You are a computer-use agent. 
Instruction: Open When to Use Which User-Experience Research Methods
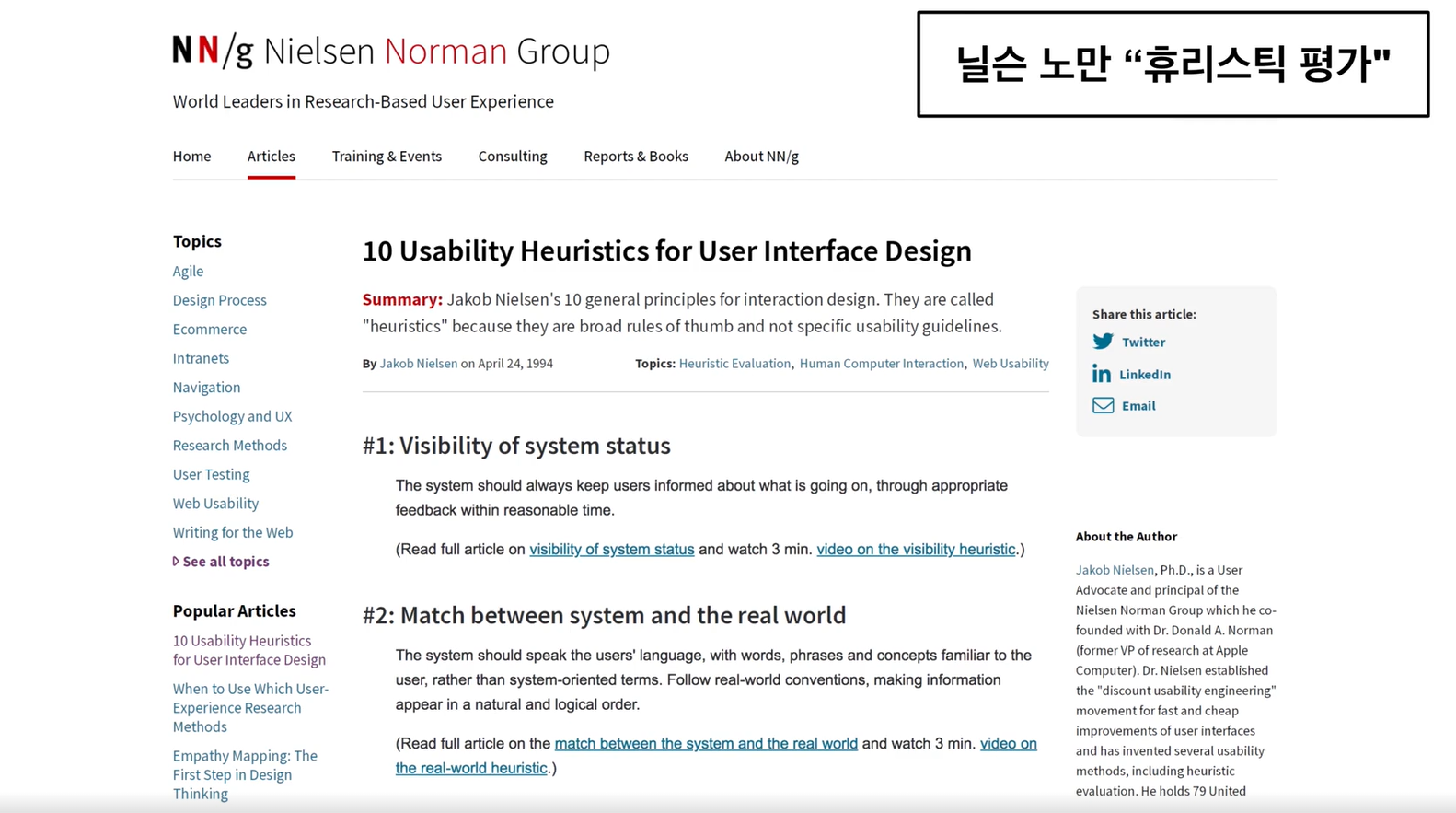pos(250,708)
